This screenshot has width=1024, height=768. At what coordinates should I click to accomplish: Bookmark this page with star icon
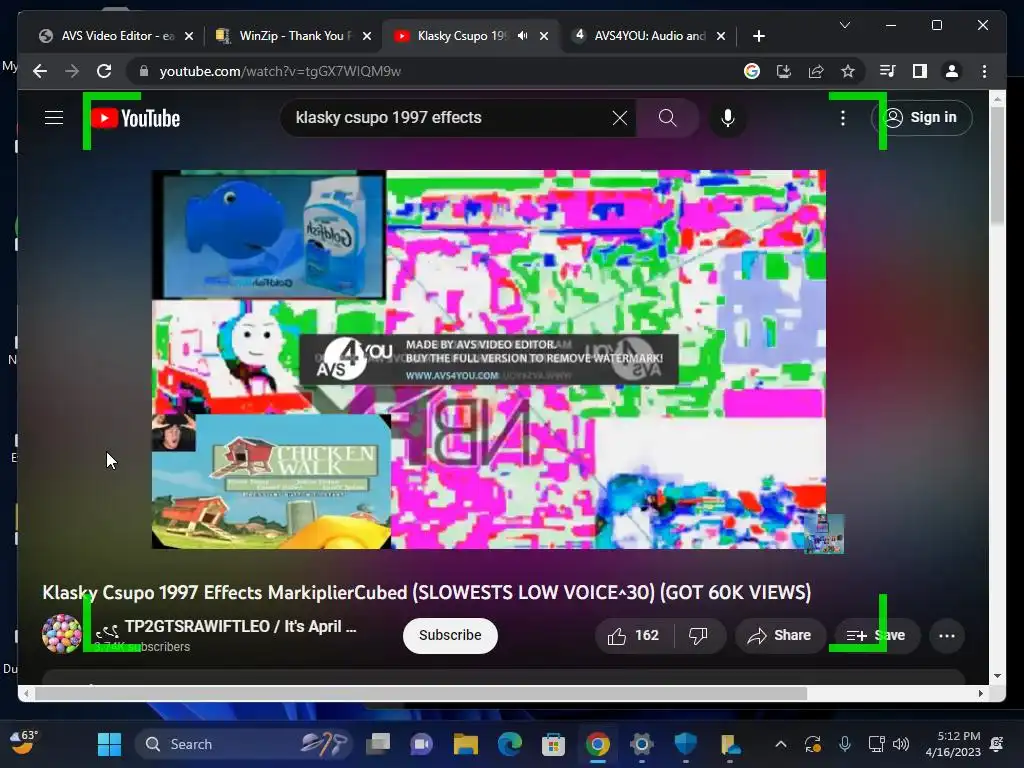tap(848, 71)
